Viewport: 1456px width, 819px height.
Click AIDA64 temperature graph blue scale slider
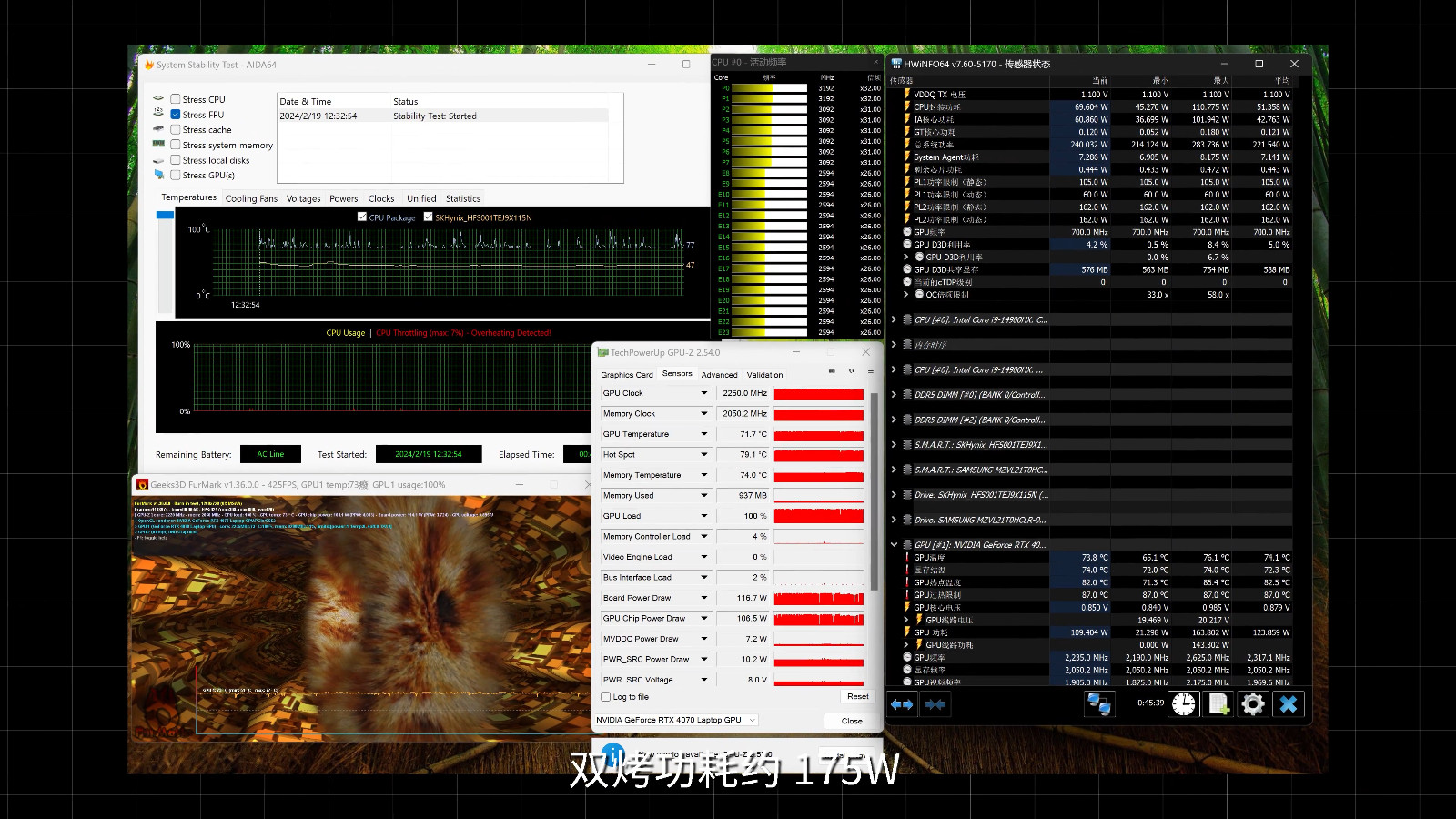pos(165,215)
